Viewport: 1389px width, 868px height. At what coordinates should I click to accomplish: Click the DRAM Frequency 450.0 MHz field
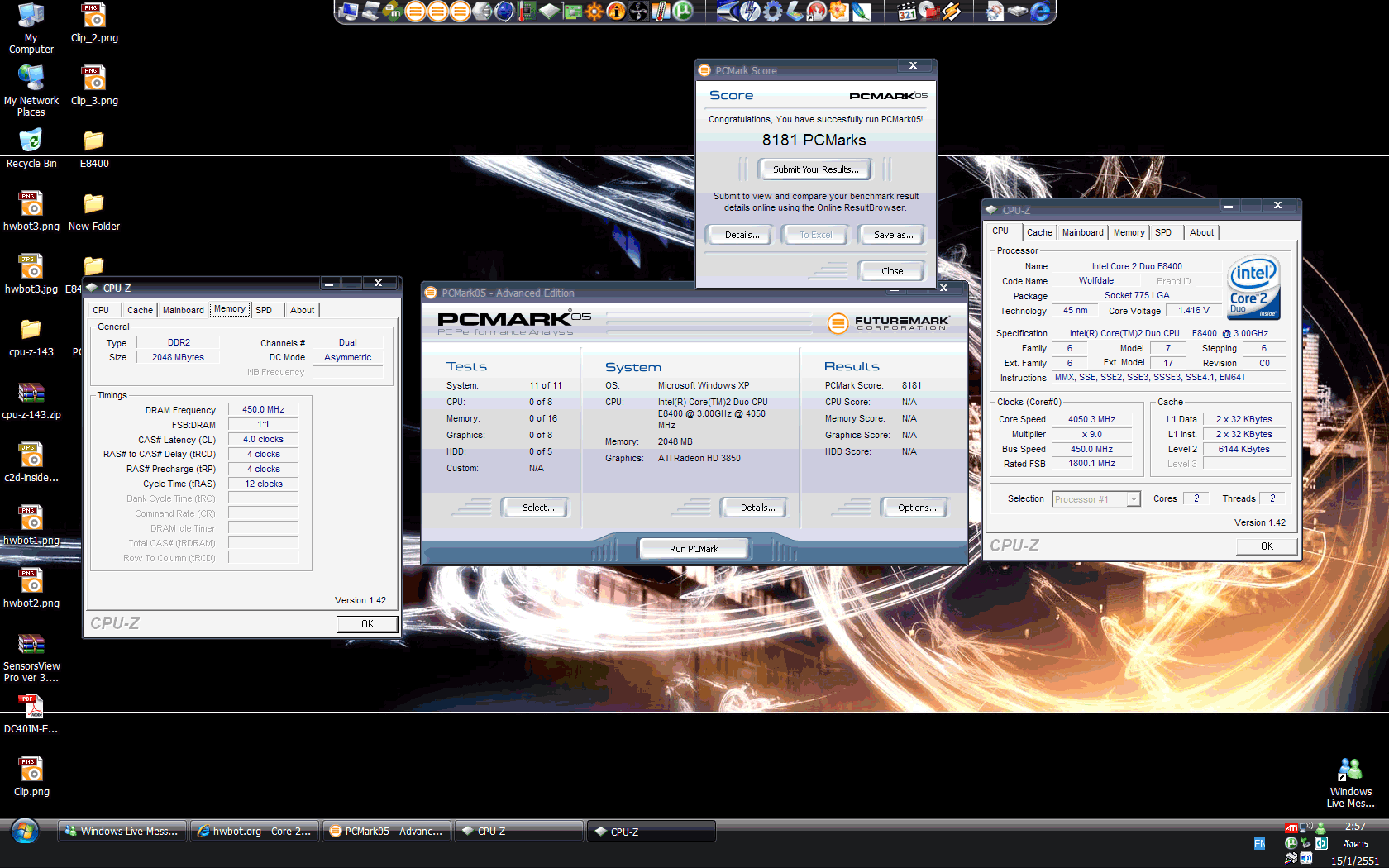tap(263, 409)
